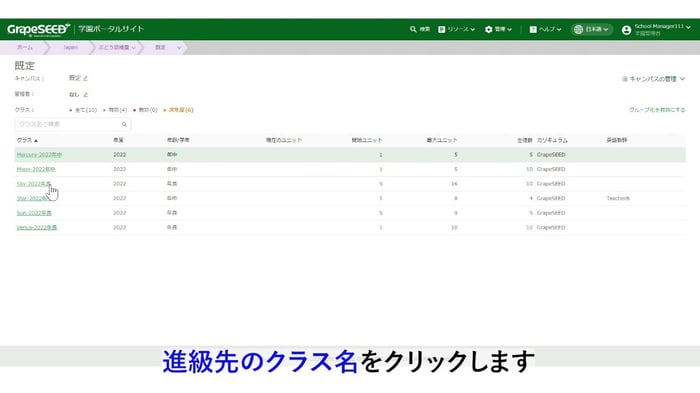Click the 学園ポータルサイト title text
Viewport: 700px width, 393px height.
[111, 29]
